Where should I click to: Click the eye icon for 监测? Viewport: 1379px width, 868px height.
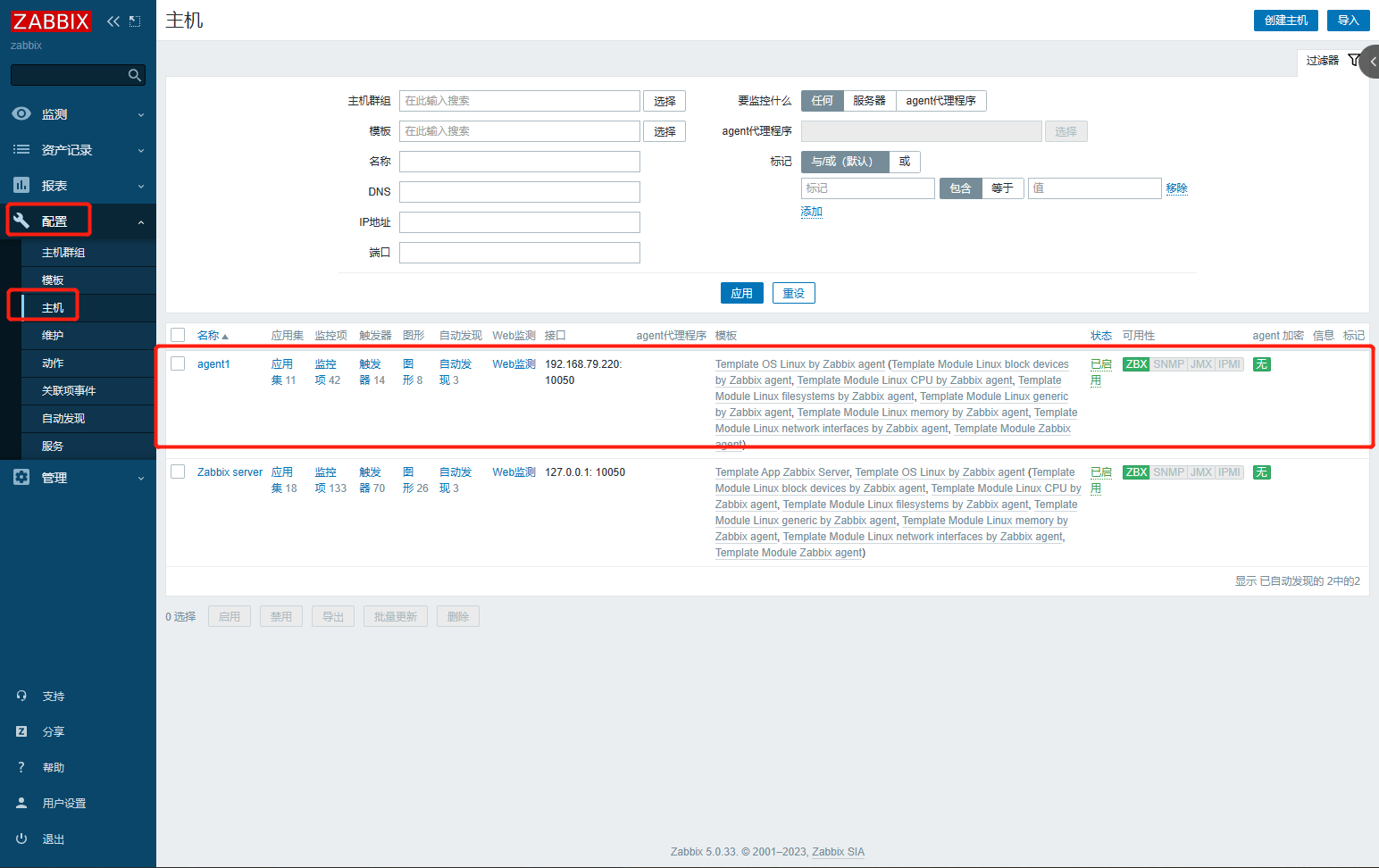[x=21, y=114]
